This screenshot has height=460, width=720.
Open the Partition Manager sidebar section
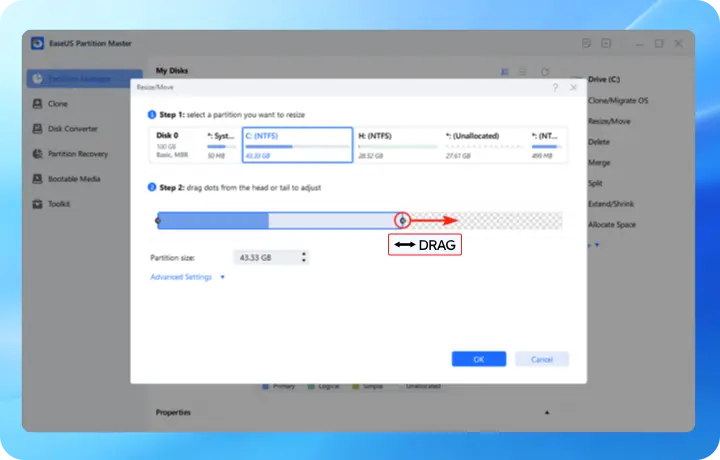pos(84,79)
